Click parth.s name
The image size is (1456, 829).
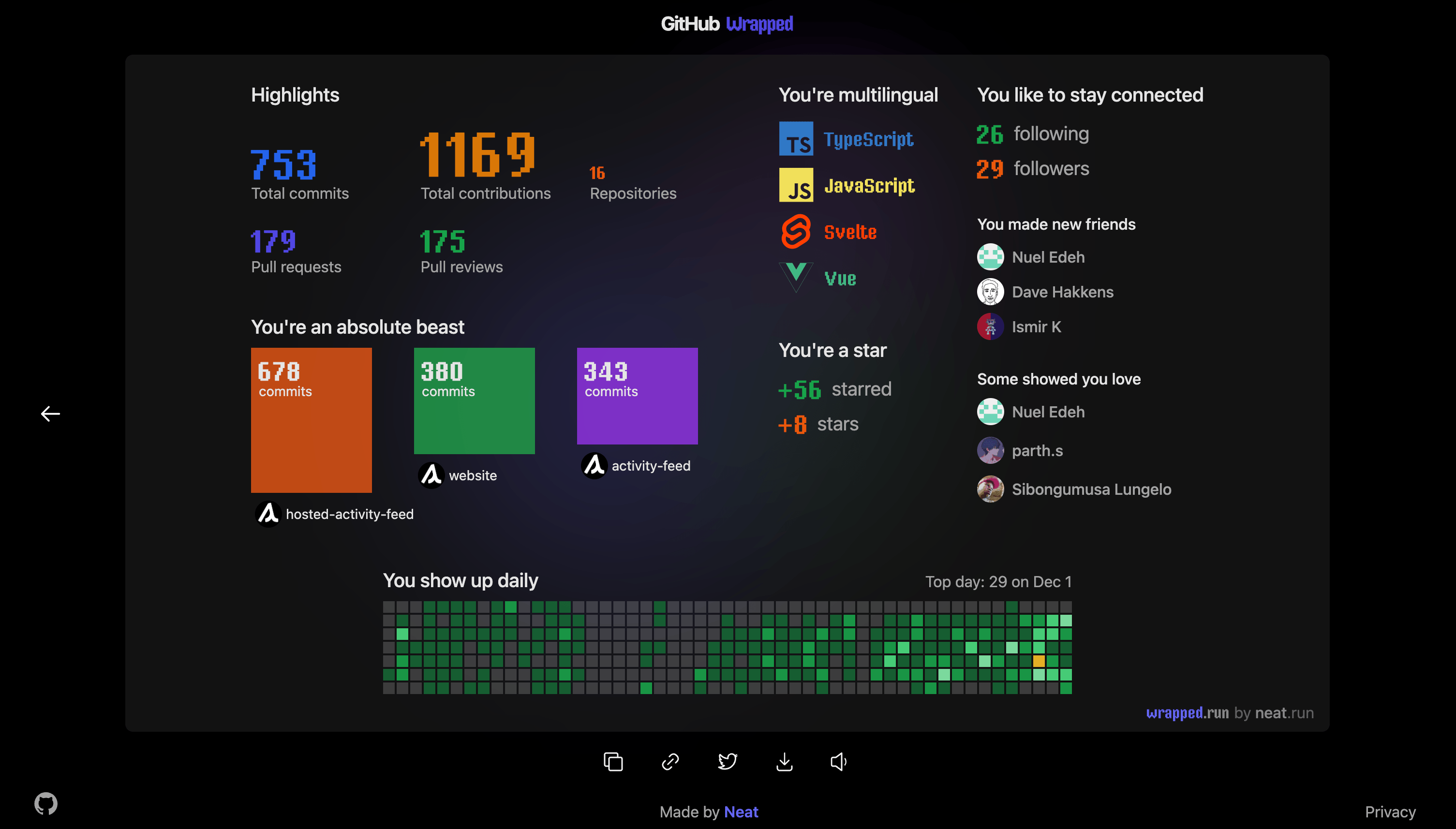tap(1037, 451)
